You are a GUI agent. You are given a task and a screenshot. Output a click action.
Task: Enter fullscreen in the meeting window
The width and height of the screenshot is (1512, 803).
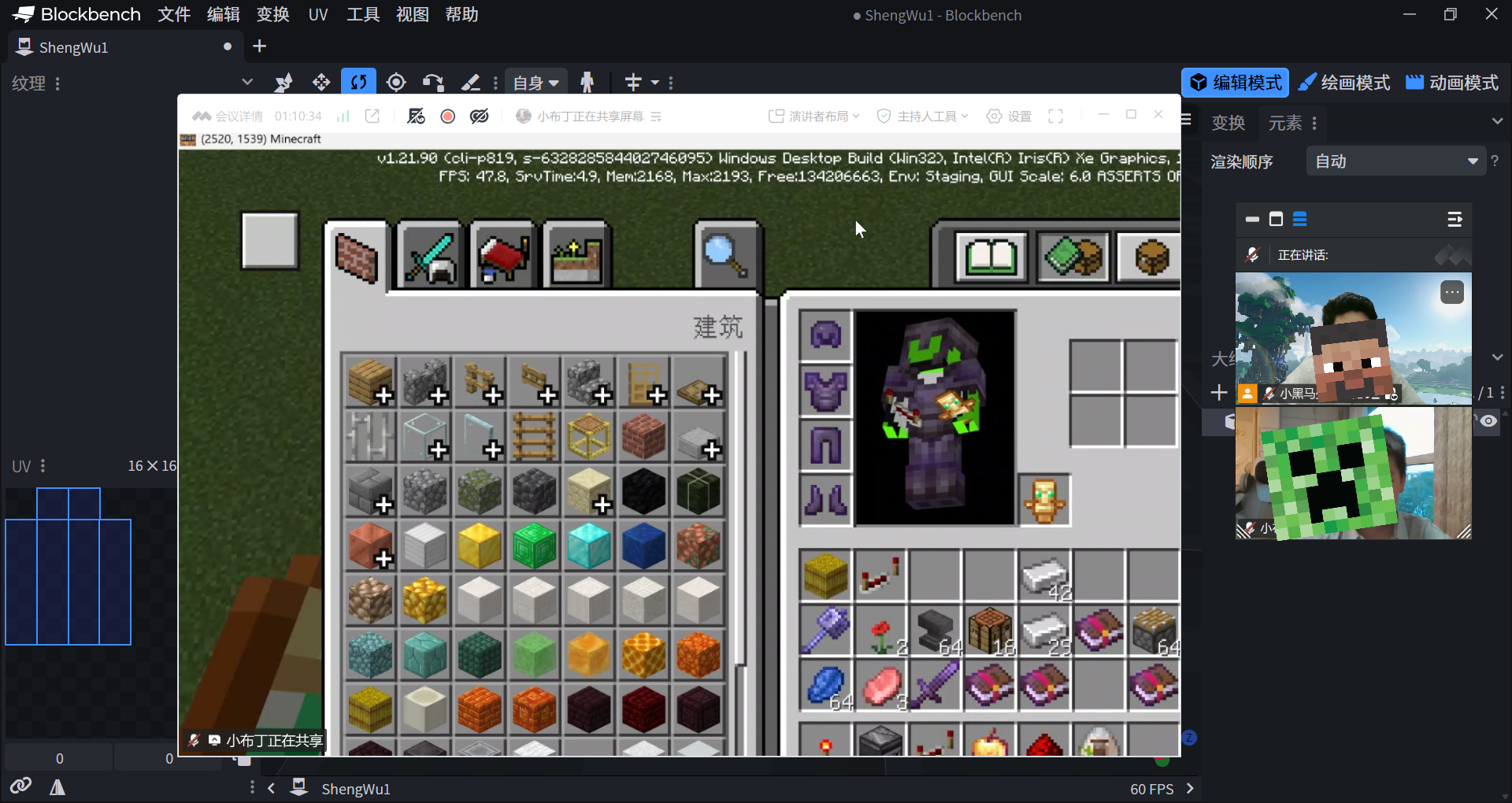[1056, 117]
